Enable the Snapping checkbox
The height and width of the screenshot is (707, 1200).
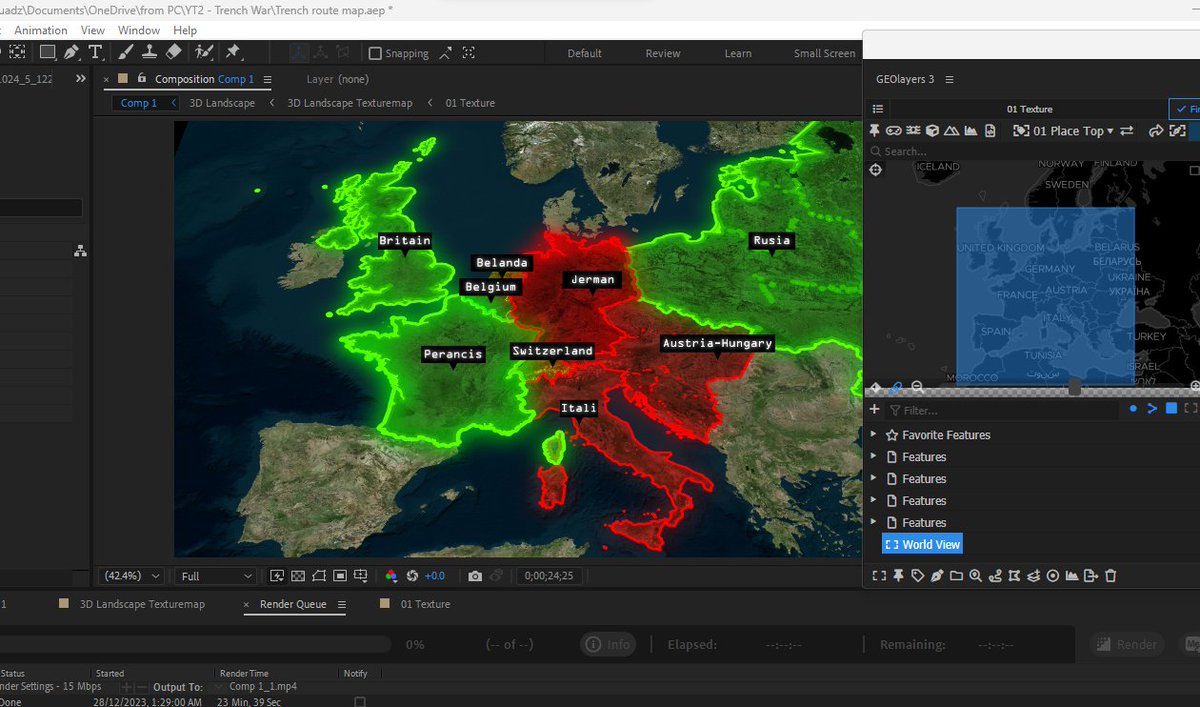point(376,53)
